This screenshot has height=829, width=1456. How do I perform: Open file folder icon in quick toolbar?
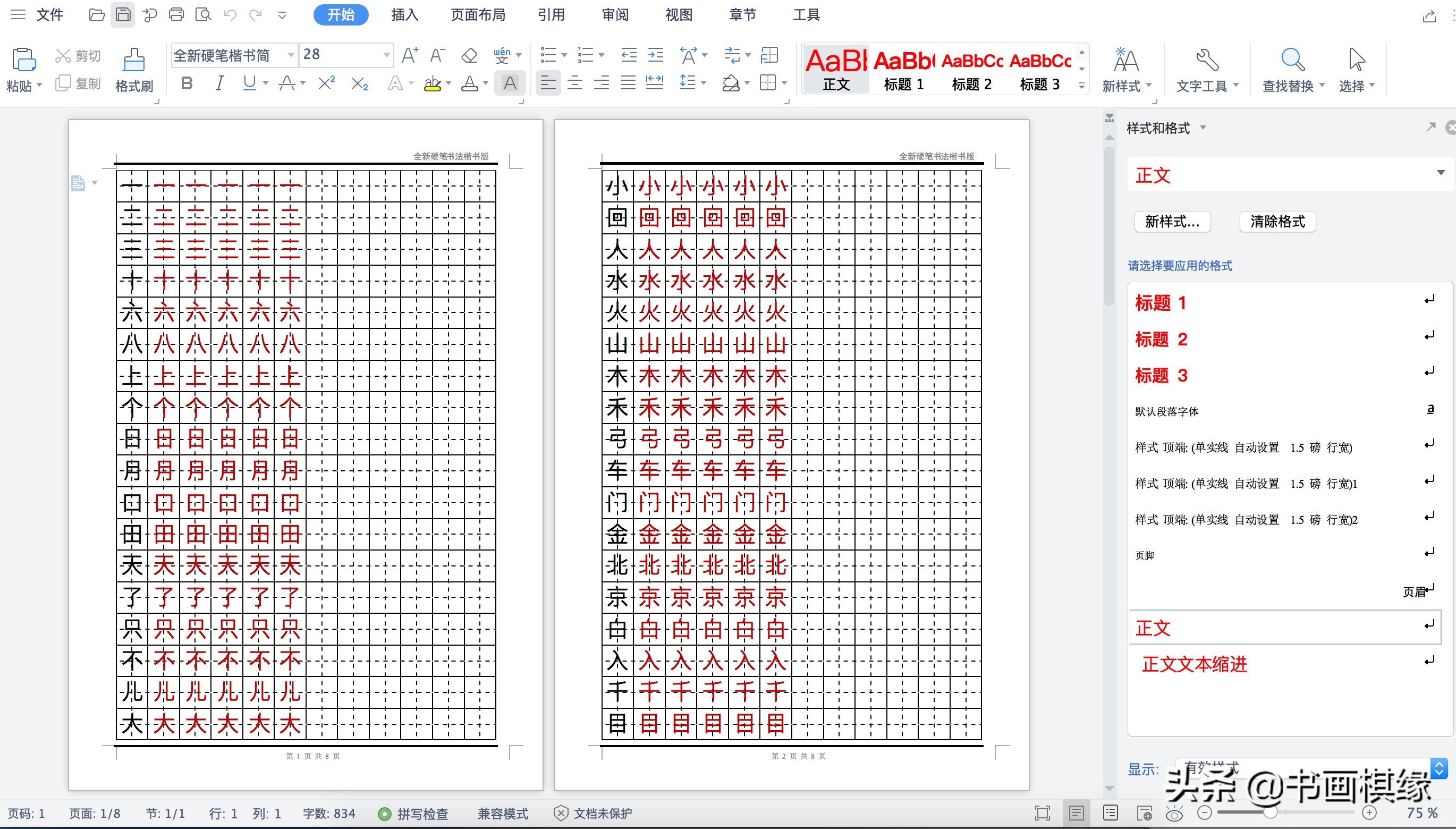pos(97,15)
